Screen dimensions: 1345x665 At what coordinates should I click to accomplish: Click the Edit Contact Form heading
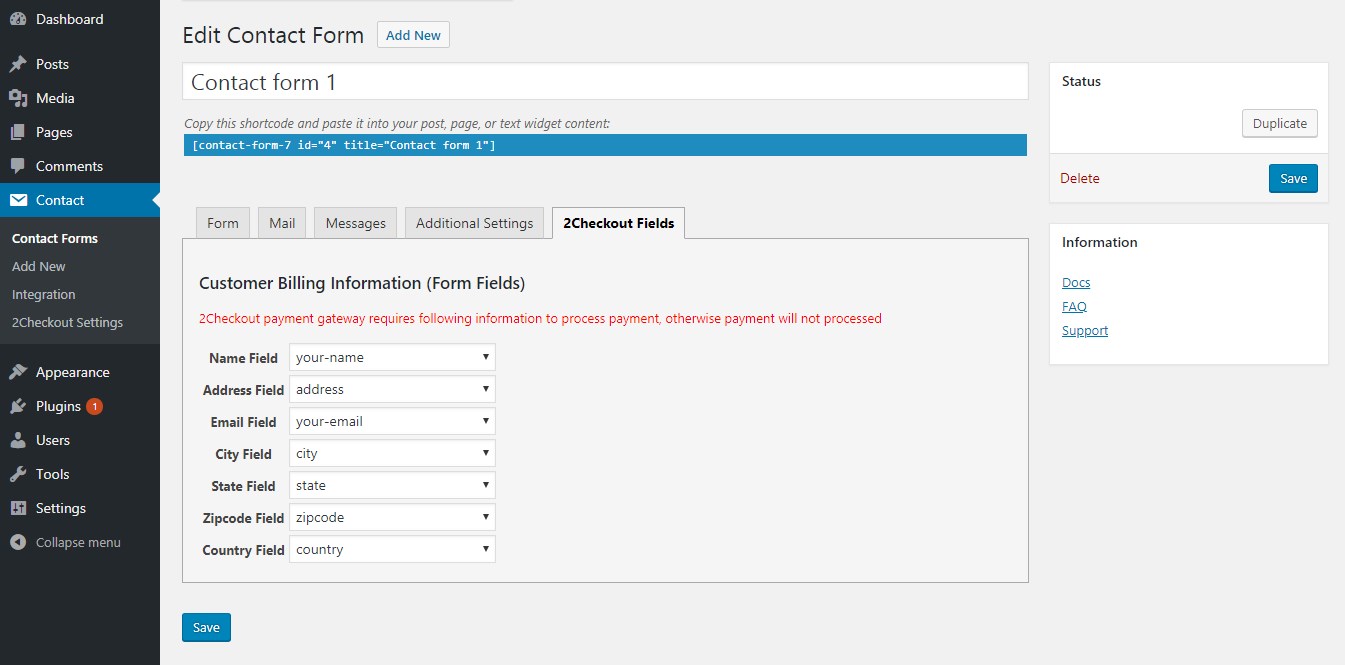(273, 35)
